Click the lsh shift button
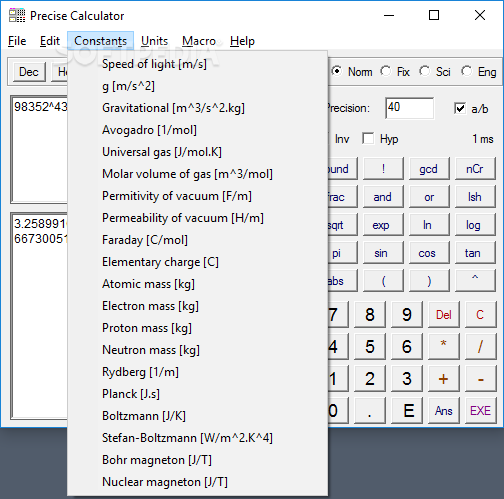 point(475,197)
